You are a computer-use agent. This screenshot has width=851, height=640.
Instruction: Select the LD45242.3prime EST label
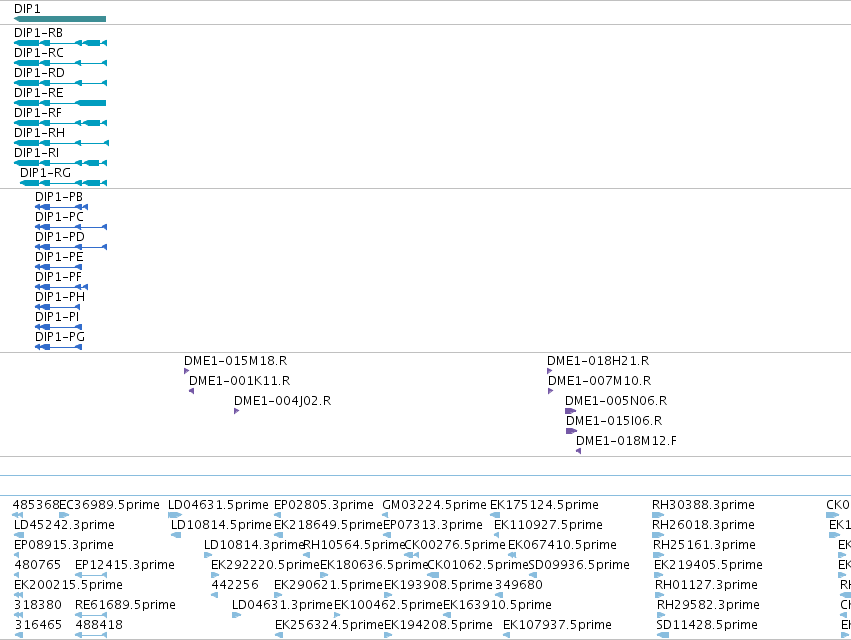pyautogui.click(x=64, y=525)
